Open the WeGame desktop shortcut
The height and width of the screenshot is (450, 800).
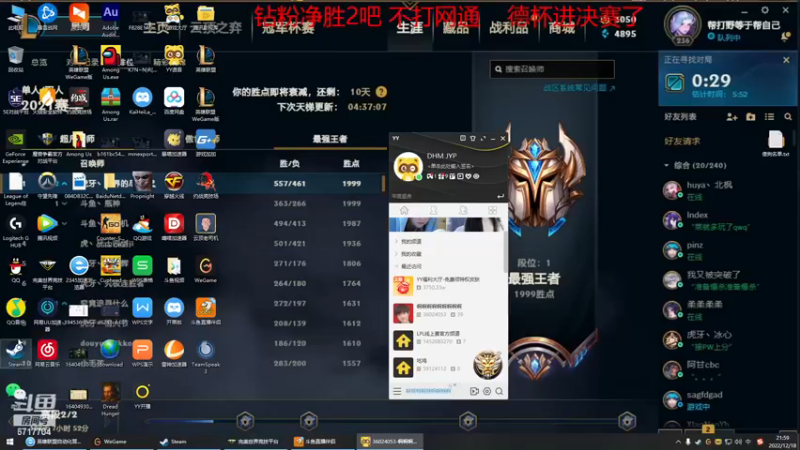pyautogui.click(x=206, y=269)
